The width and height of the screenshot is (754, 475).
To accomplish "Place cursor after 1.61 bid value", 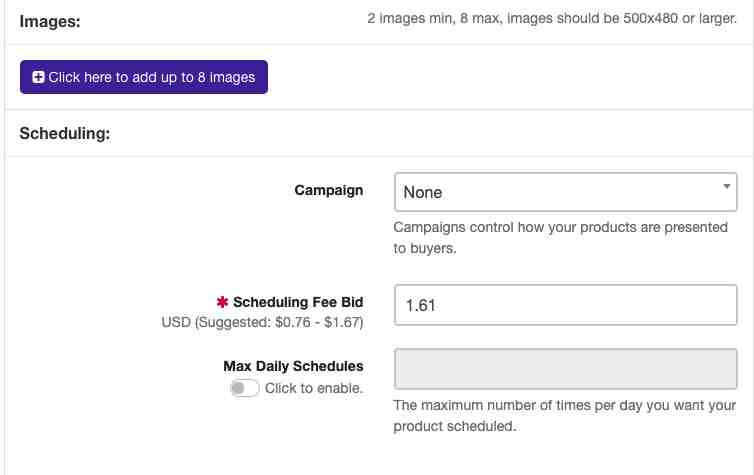I will coord(438,305).
